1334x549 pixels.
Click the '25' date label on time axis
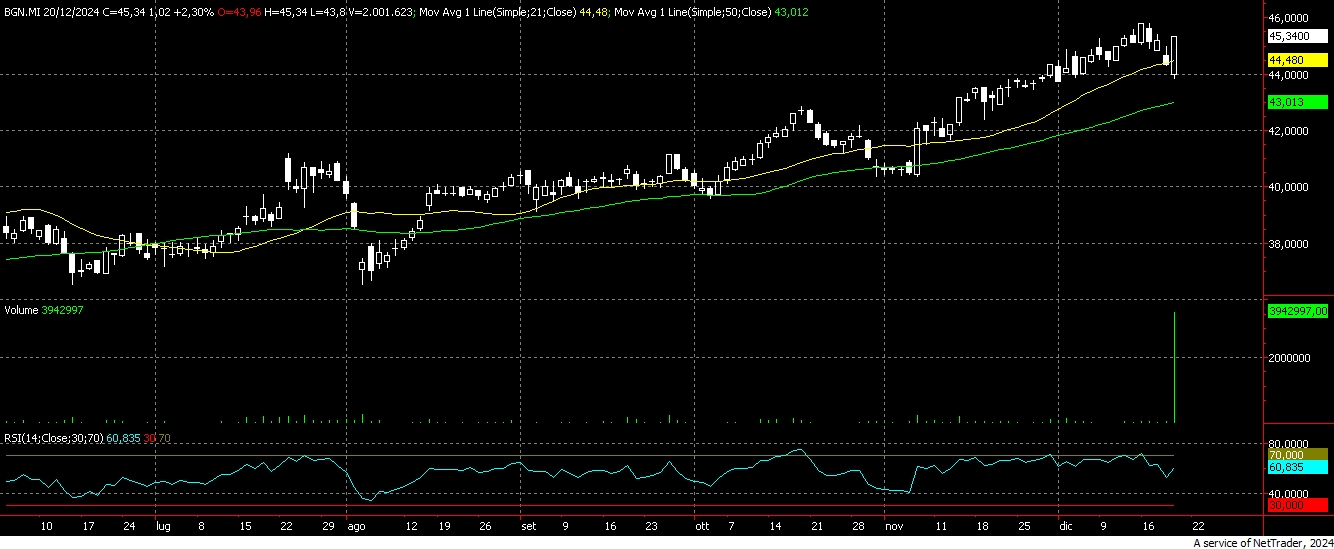(1023, 525)
